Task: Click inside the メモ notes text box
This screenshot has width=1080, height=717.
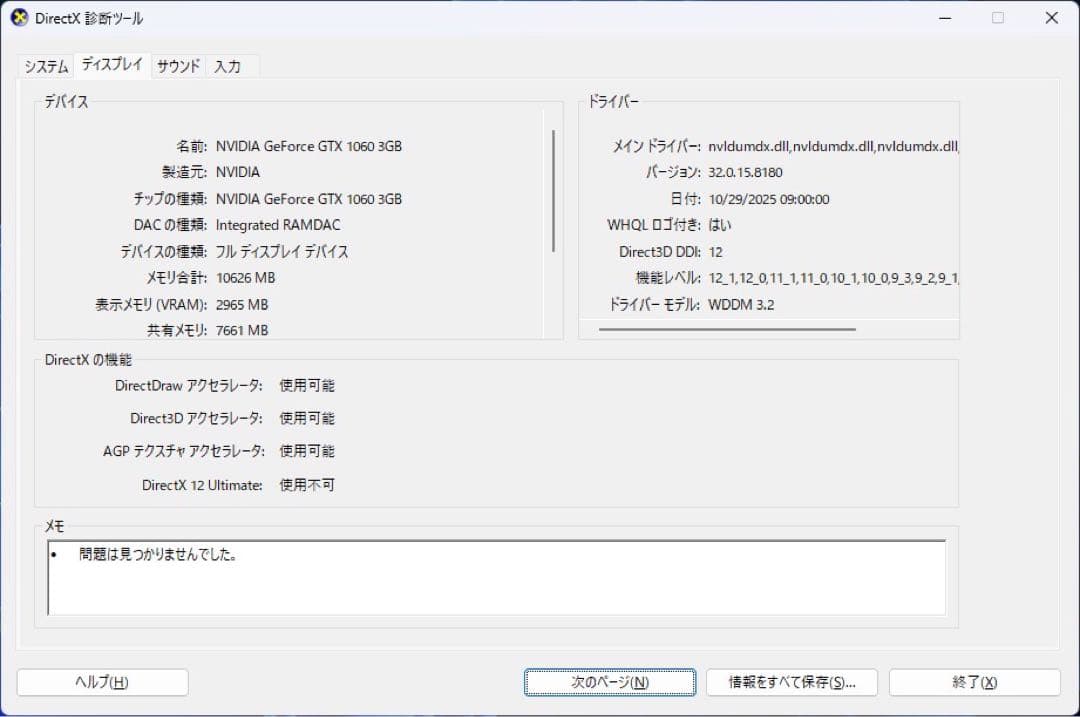Action: coord(497,578)
